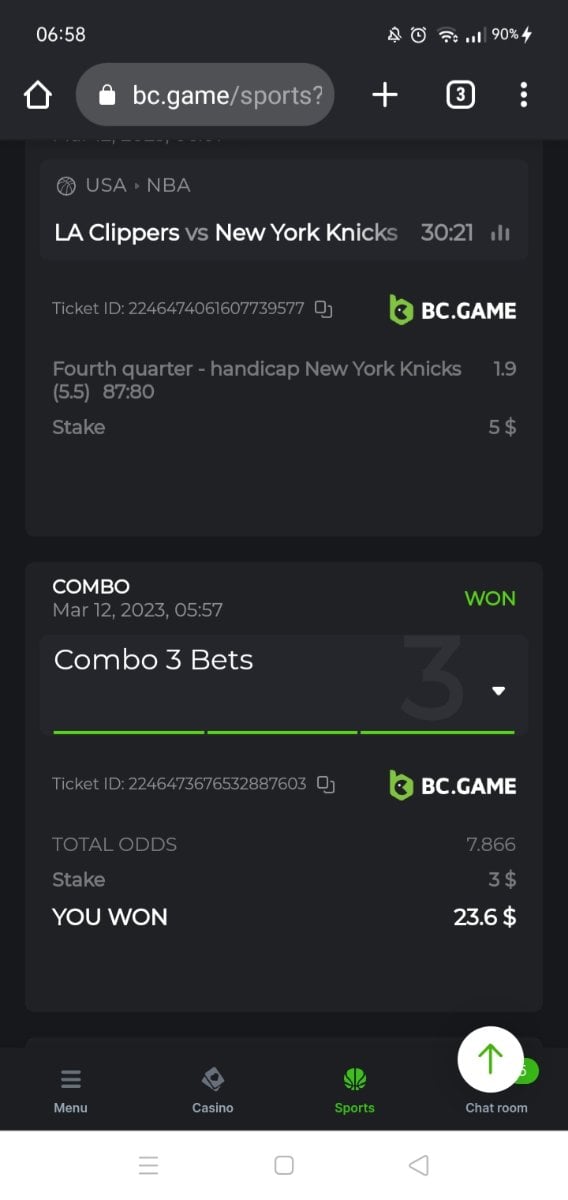This screenshot has width=568, height=1200.
Task: Tap the browser home icon
Action: point(37,95)
